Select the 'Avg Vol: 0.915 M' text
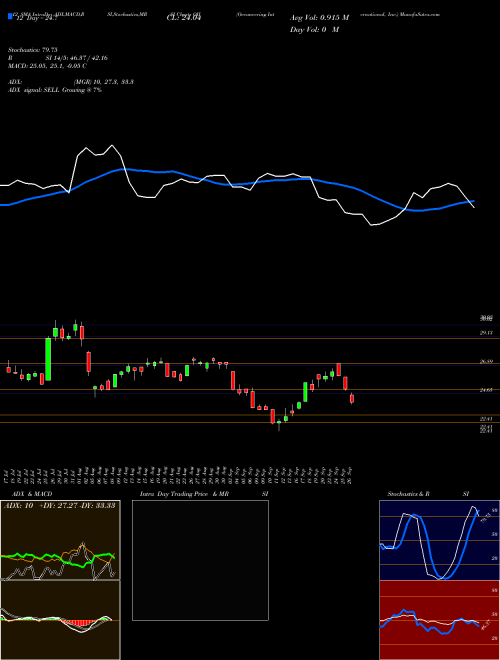Viewport: 500px width, 660px height. coord(320,18)
